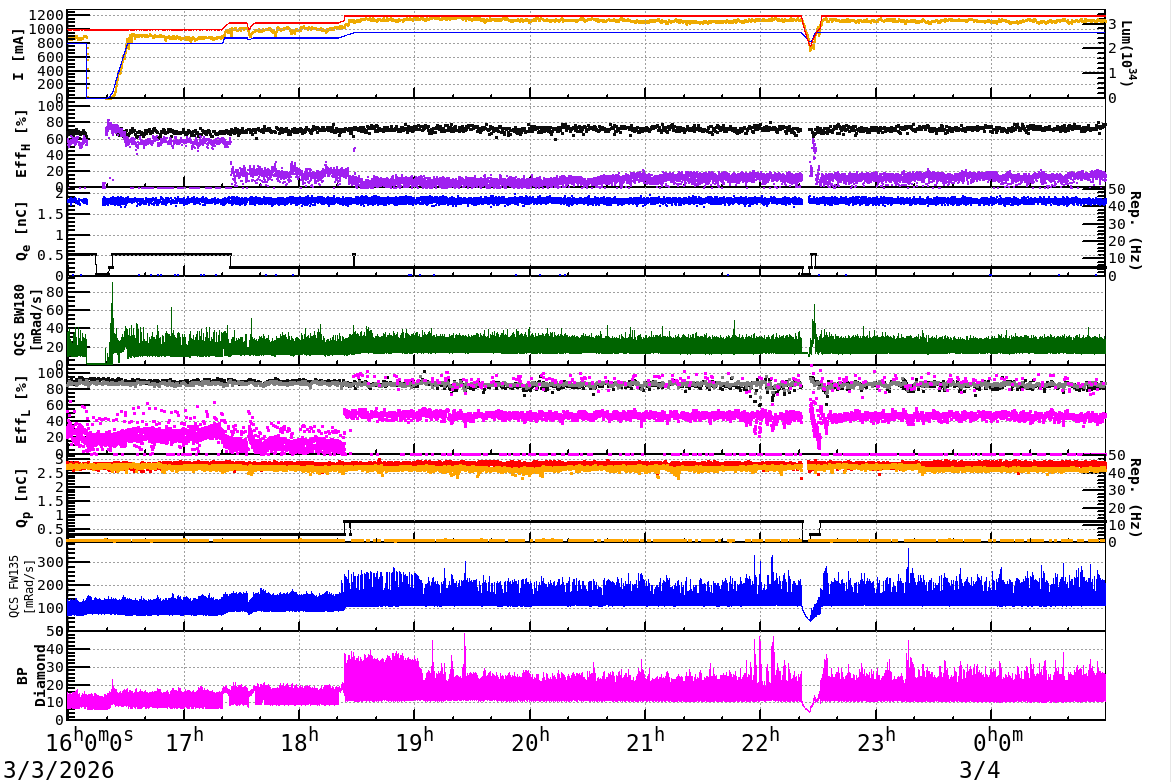Click the "800" tick on the I axis
1172x782 pixels.
51,43
